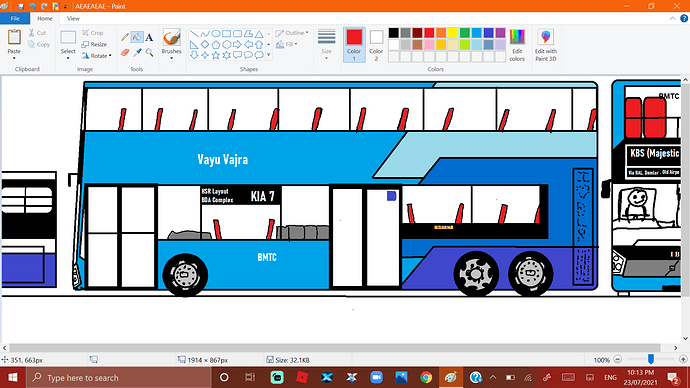Viewport: 690px width, 388px height.
Task: Click Edit with Paint 3D
Action: (x=546, y=45)
